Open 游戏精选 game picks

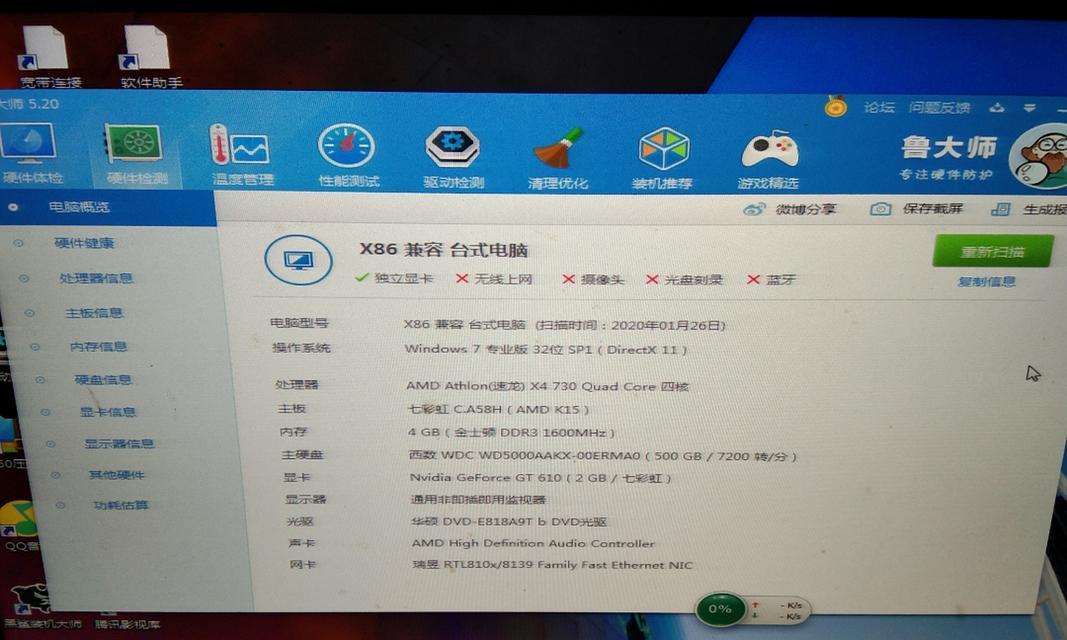(x=768, y=159)
